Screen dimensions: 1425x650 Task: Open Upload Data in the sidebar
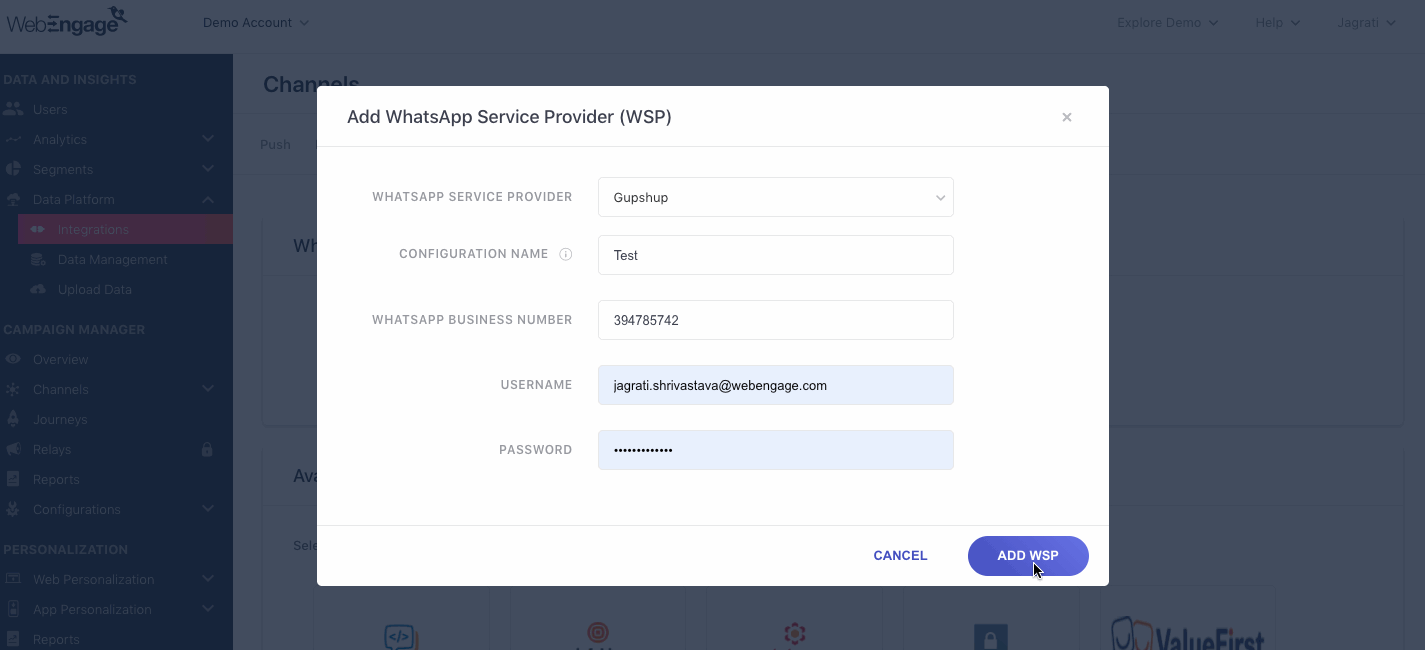click(94, 289)
